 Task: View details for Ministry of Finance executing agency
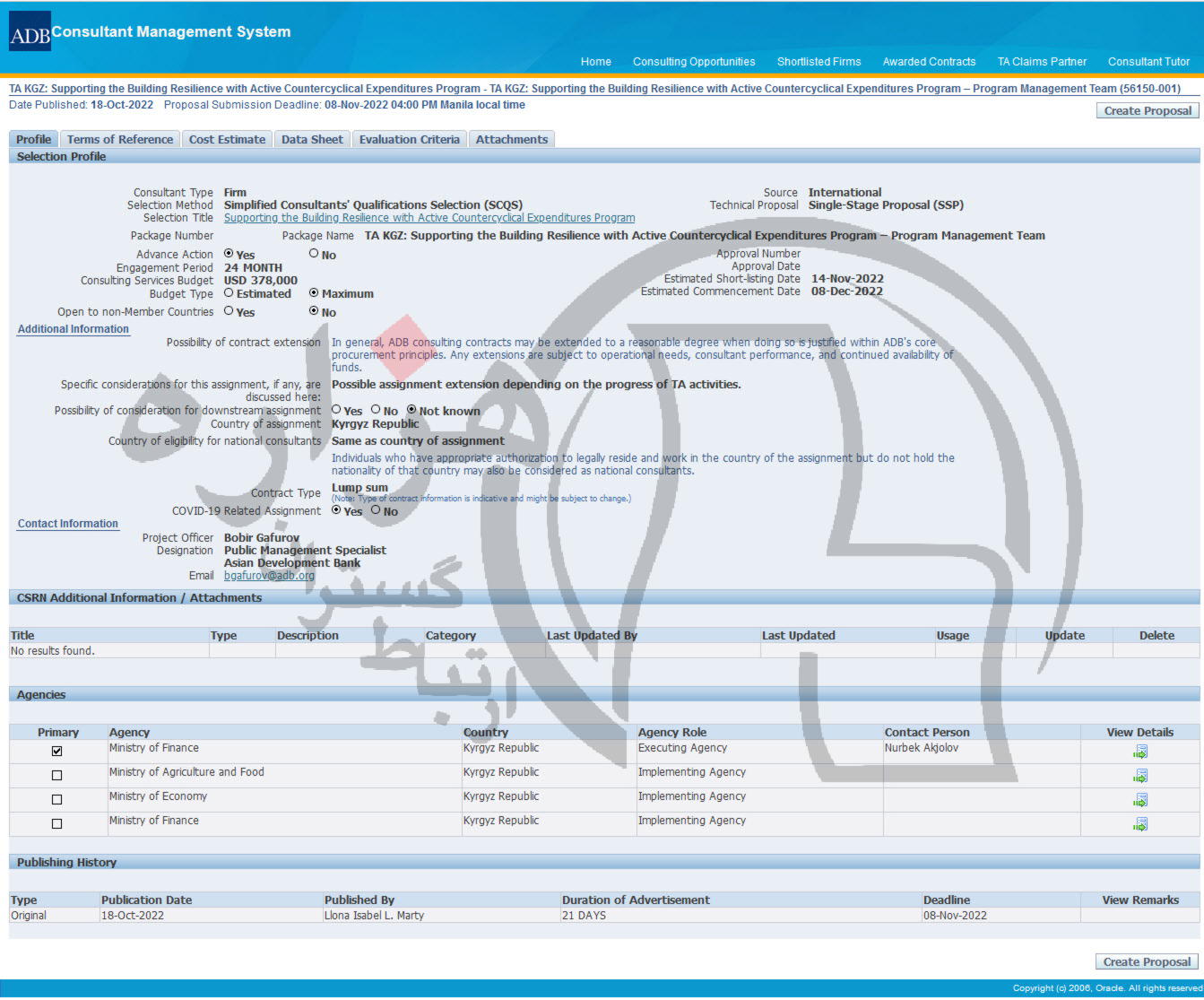point(1139,752)
